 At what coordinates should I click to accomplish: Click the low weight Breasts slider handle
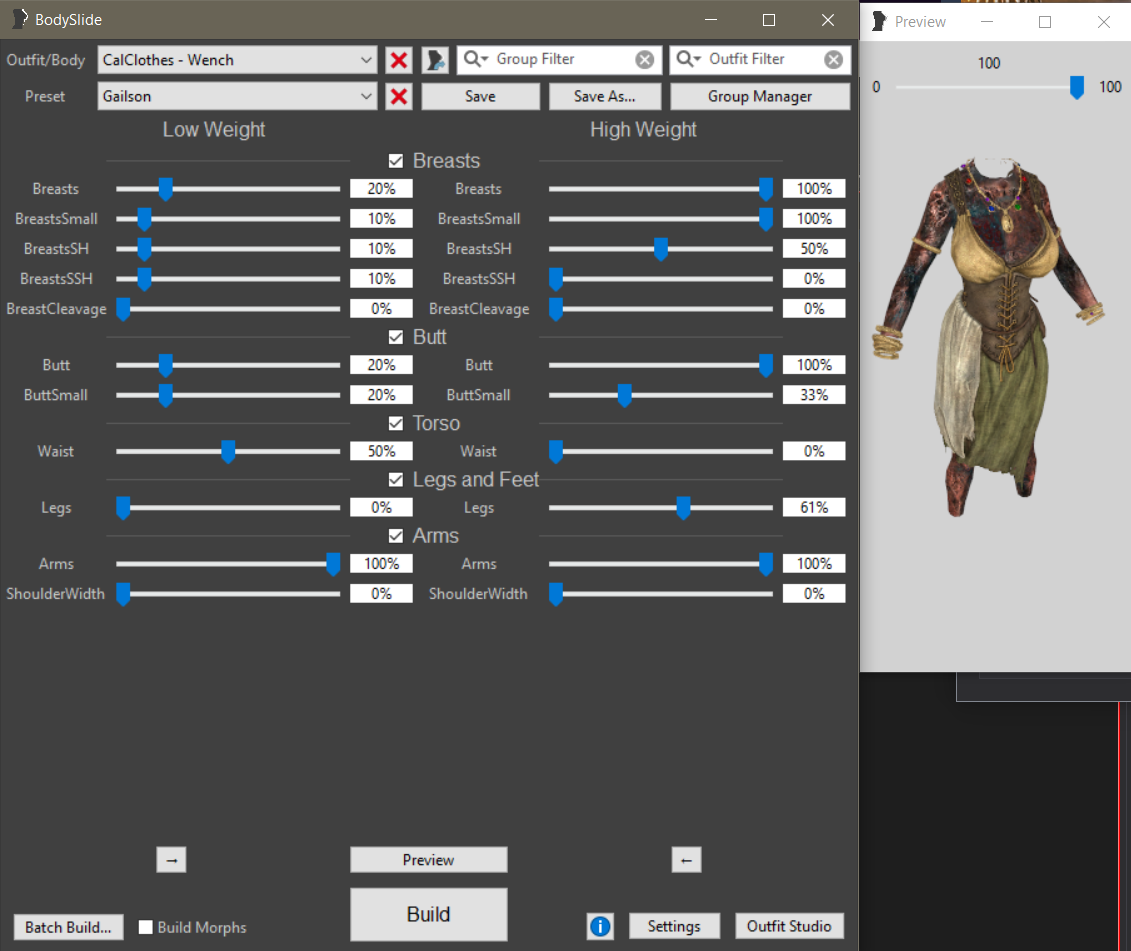[165, 189]
